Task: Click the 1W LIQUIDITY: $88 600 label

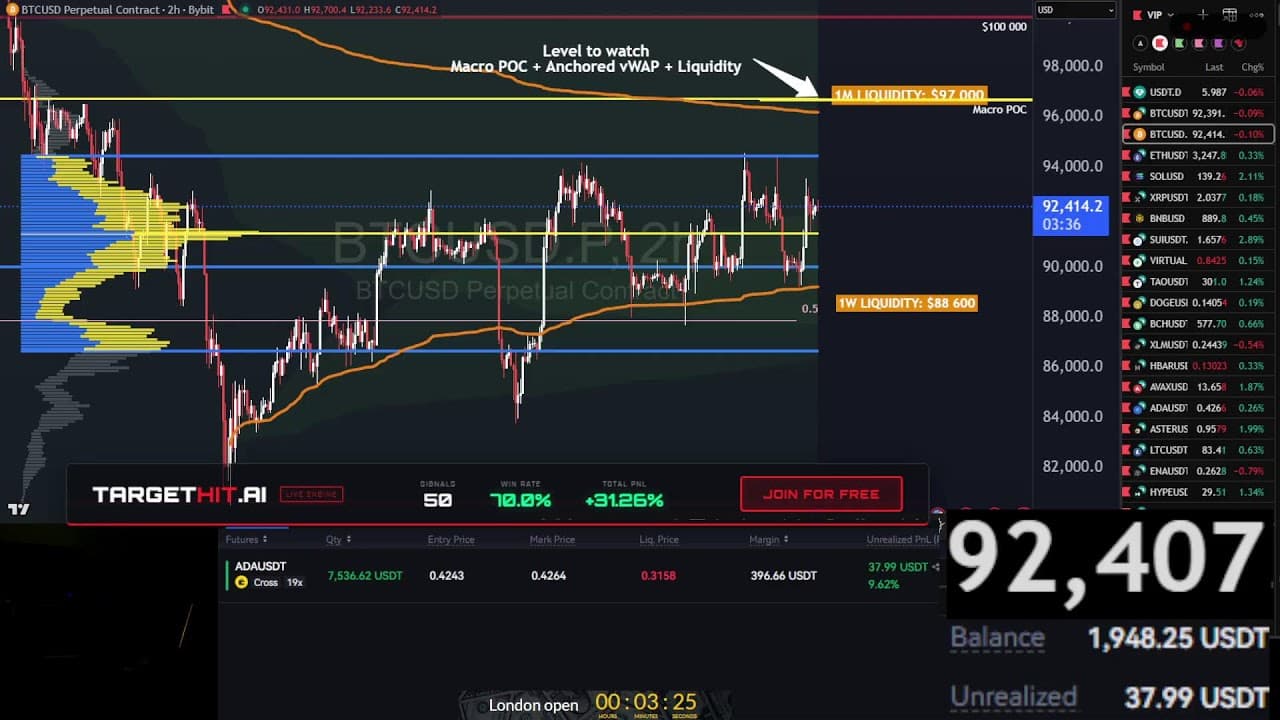Action: coord(906,303)
